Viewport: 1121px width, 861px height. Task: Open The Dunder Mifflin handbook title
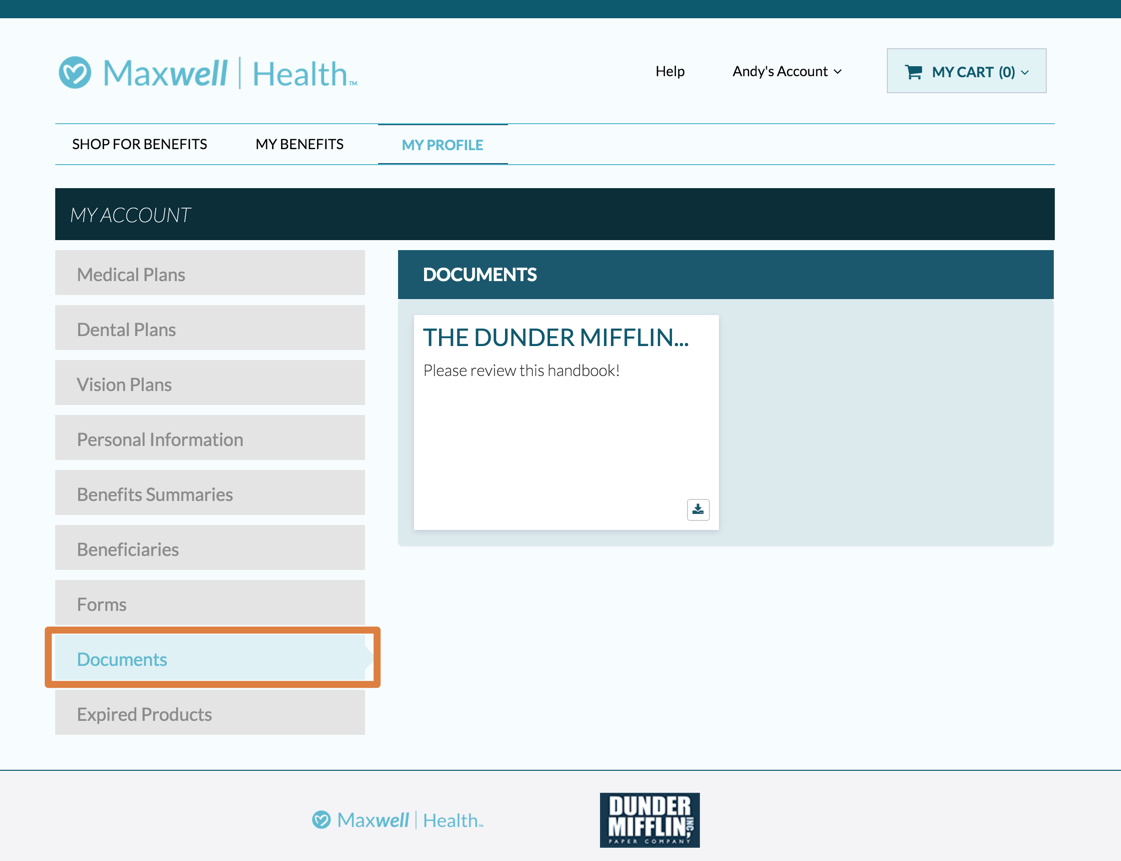pos(555,337)
